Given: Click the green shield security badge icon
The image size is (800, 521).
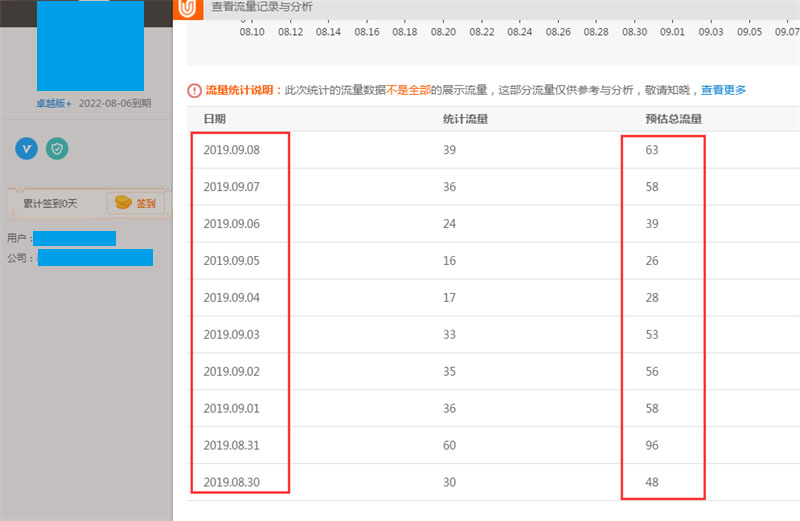Looking at the screenshot, I should click(57, 148).
